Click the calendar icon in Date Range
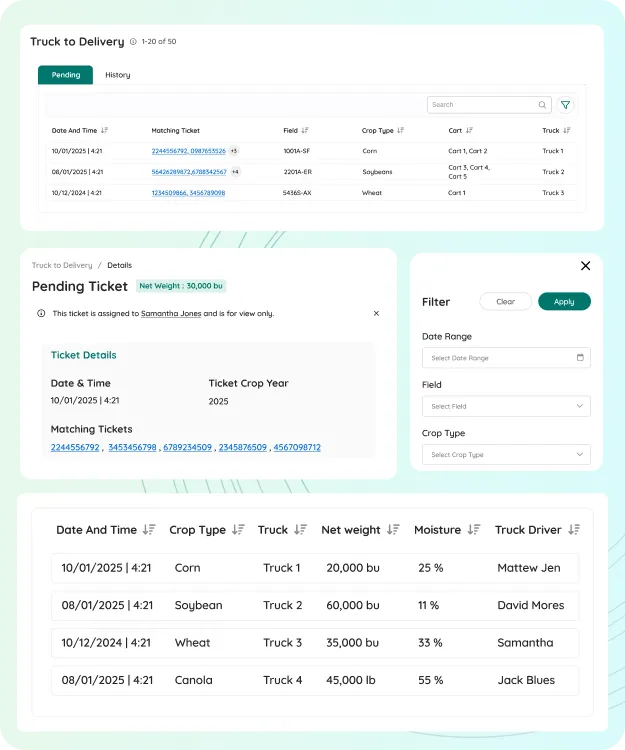 click(580, 358)
